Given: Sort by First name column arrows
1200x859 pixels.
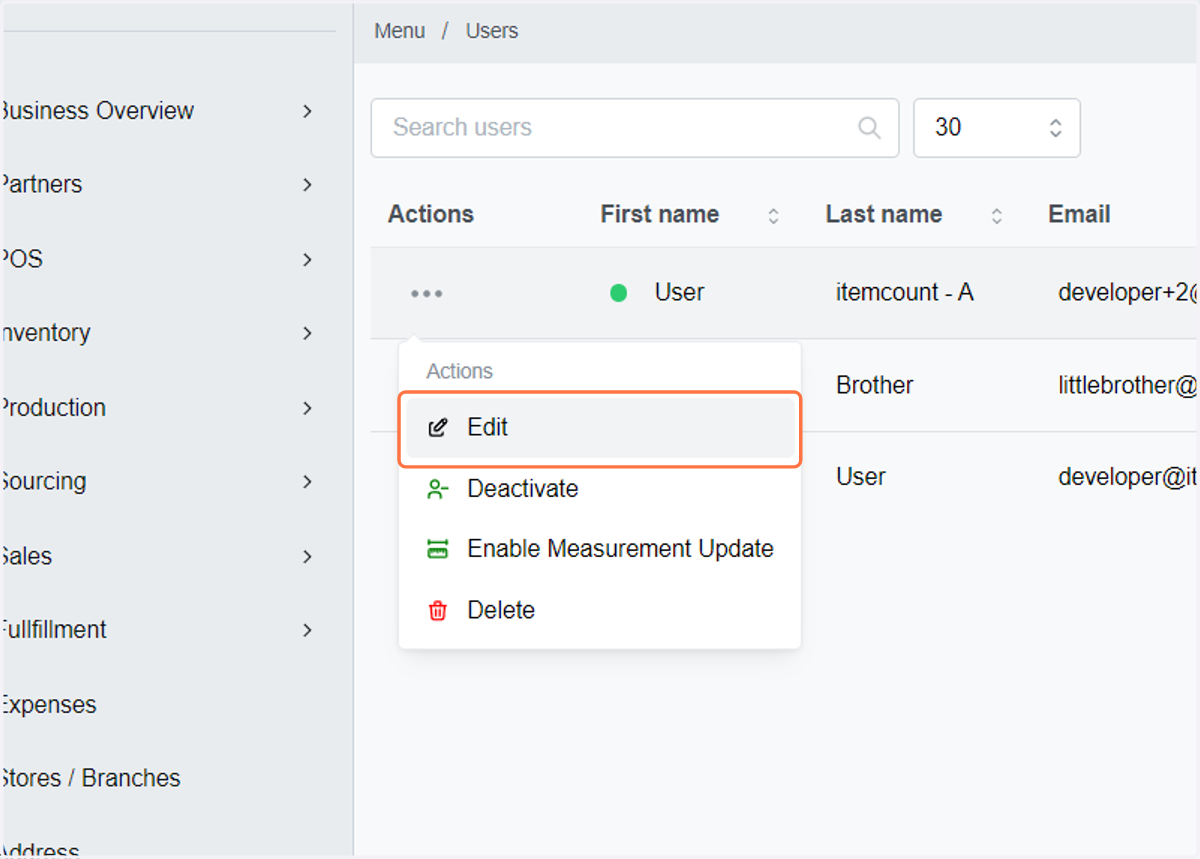Looking at the screenshot, I should 773,215.
